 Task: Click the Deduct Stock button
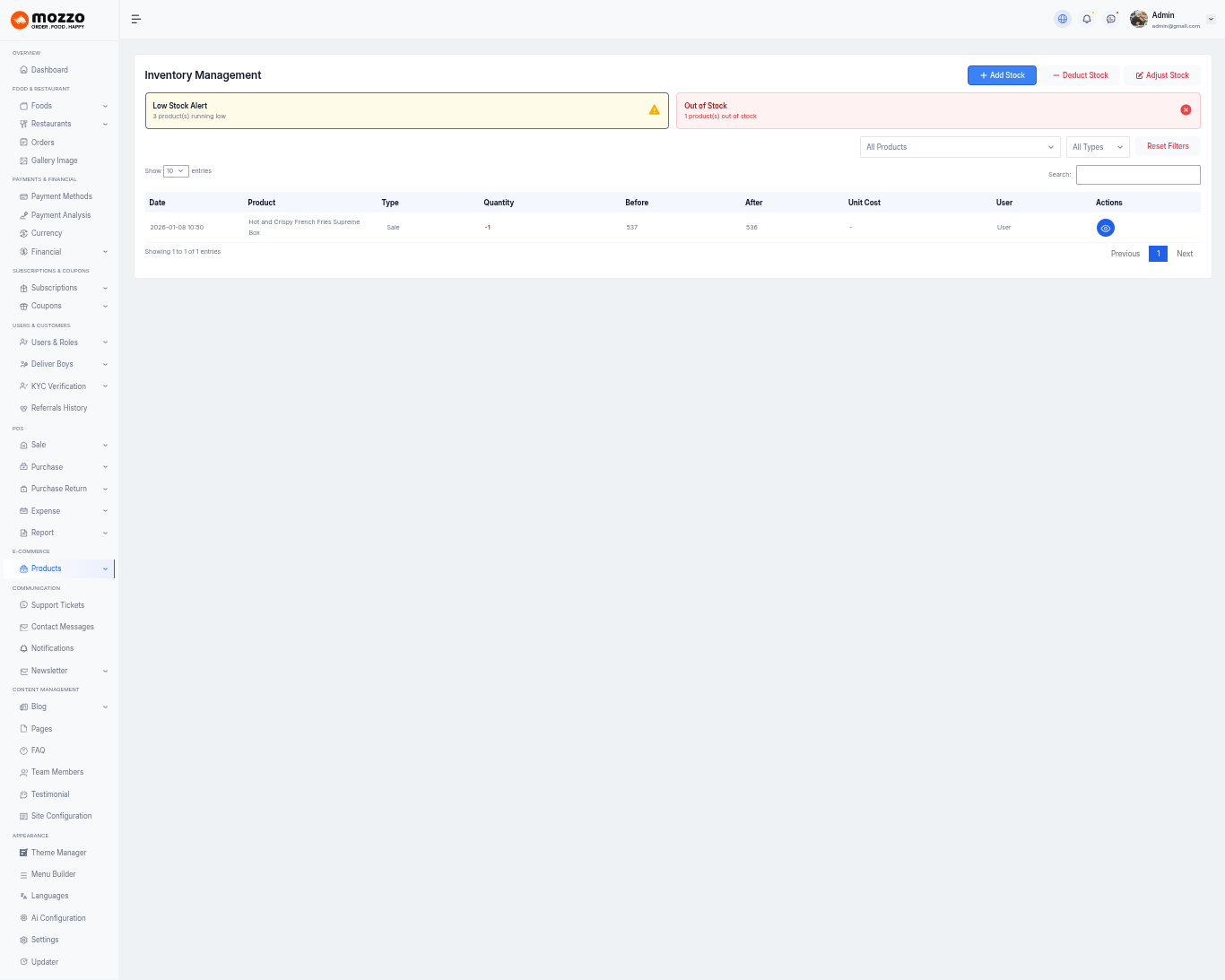1080,75
